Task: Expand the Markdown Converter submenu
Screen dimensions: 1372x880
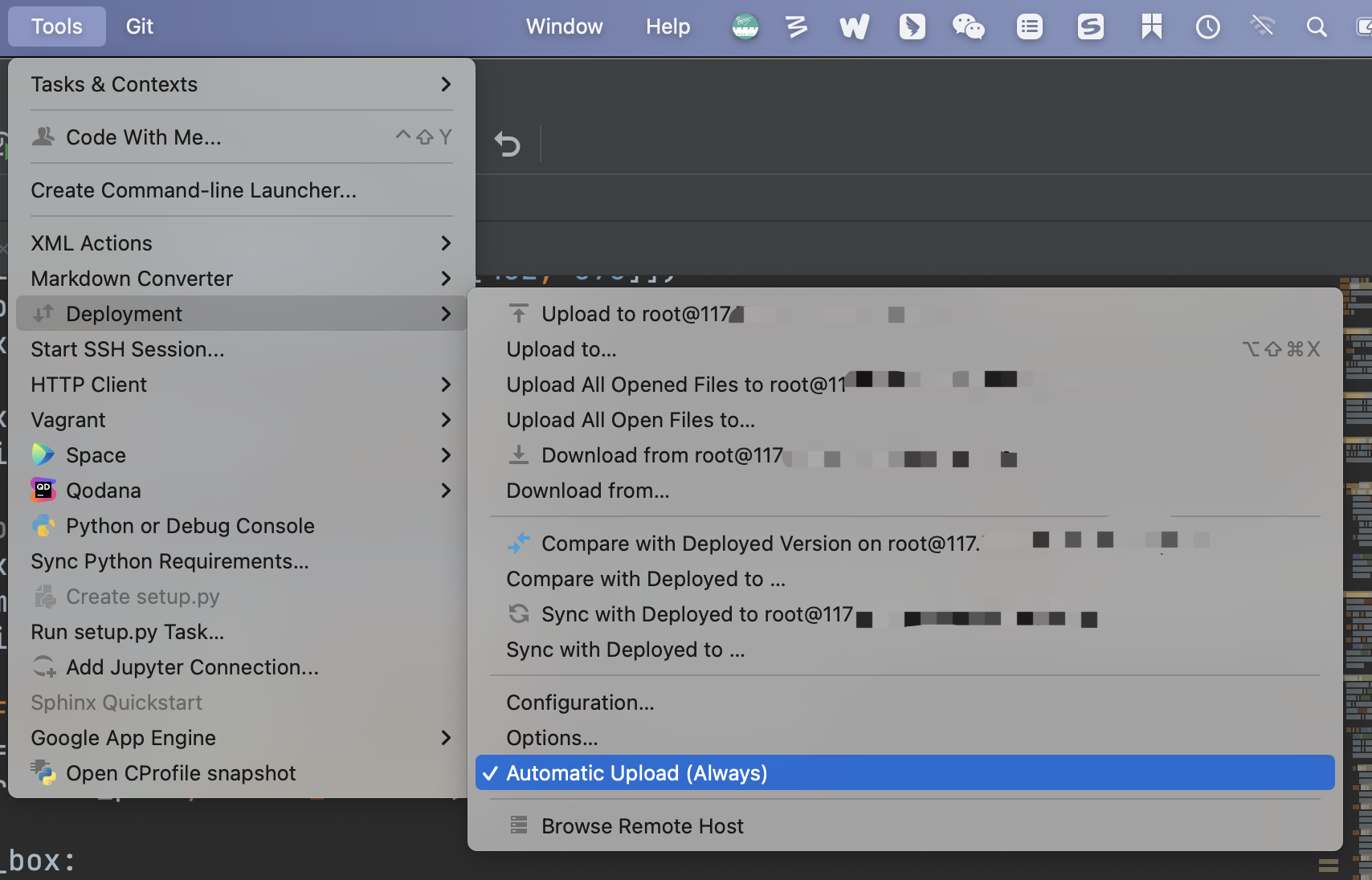Action: [241, 279]
